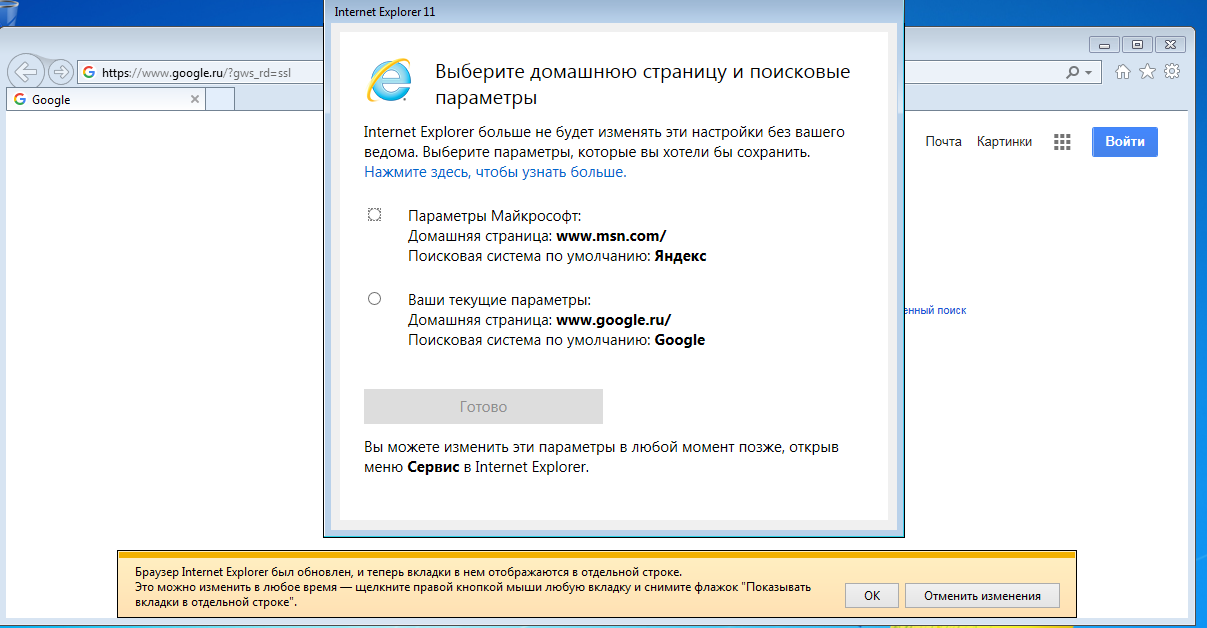The height and width of the screenshot is (628, 1207).
Task: Click the Отменить изменения button
Action: click(x=982, y=595)
